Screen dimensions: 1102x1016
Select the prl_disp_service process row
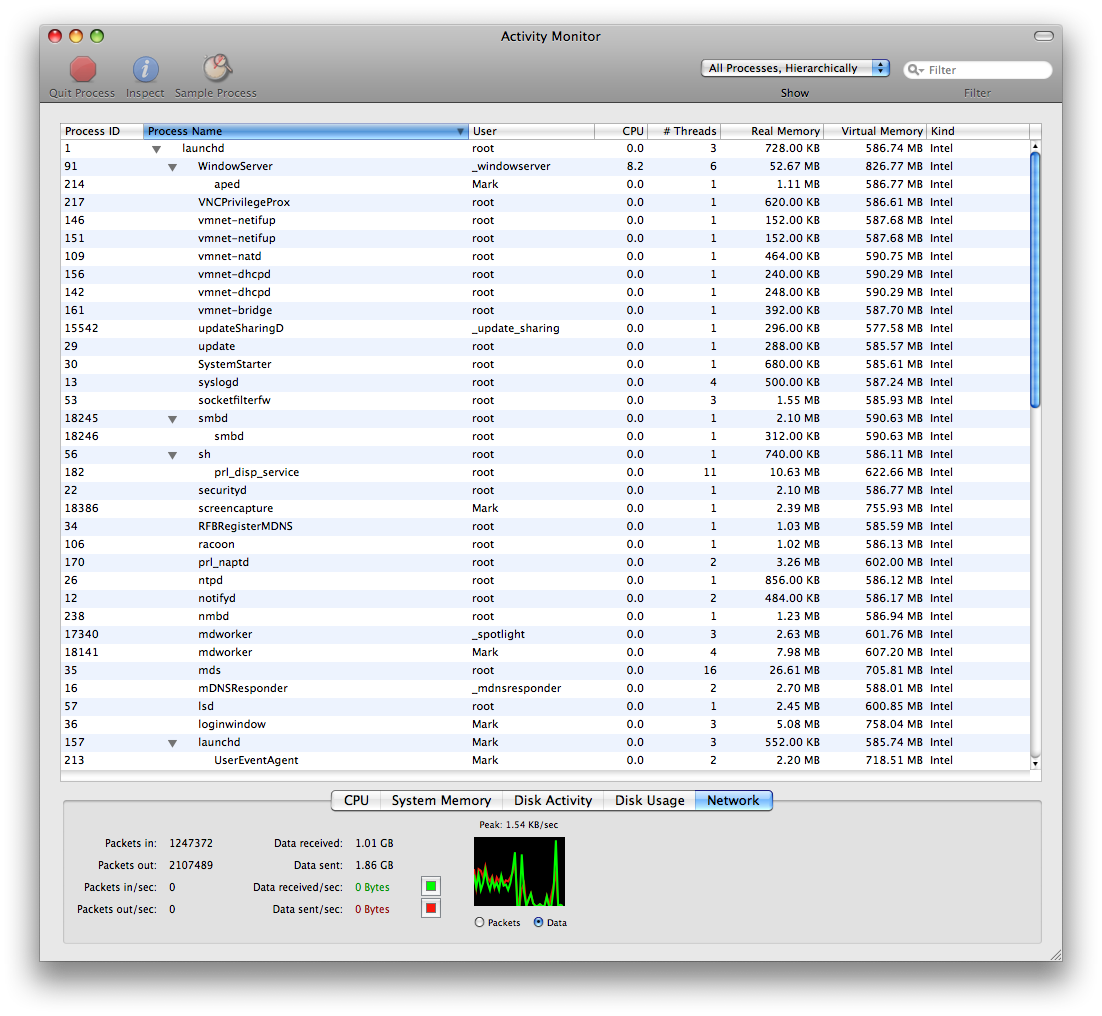click(x=545, y=472)
